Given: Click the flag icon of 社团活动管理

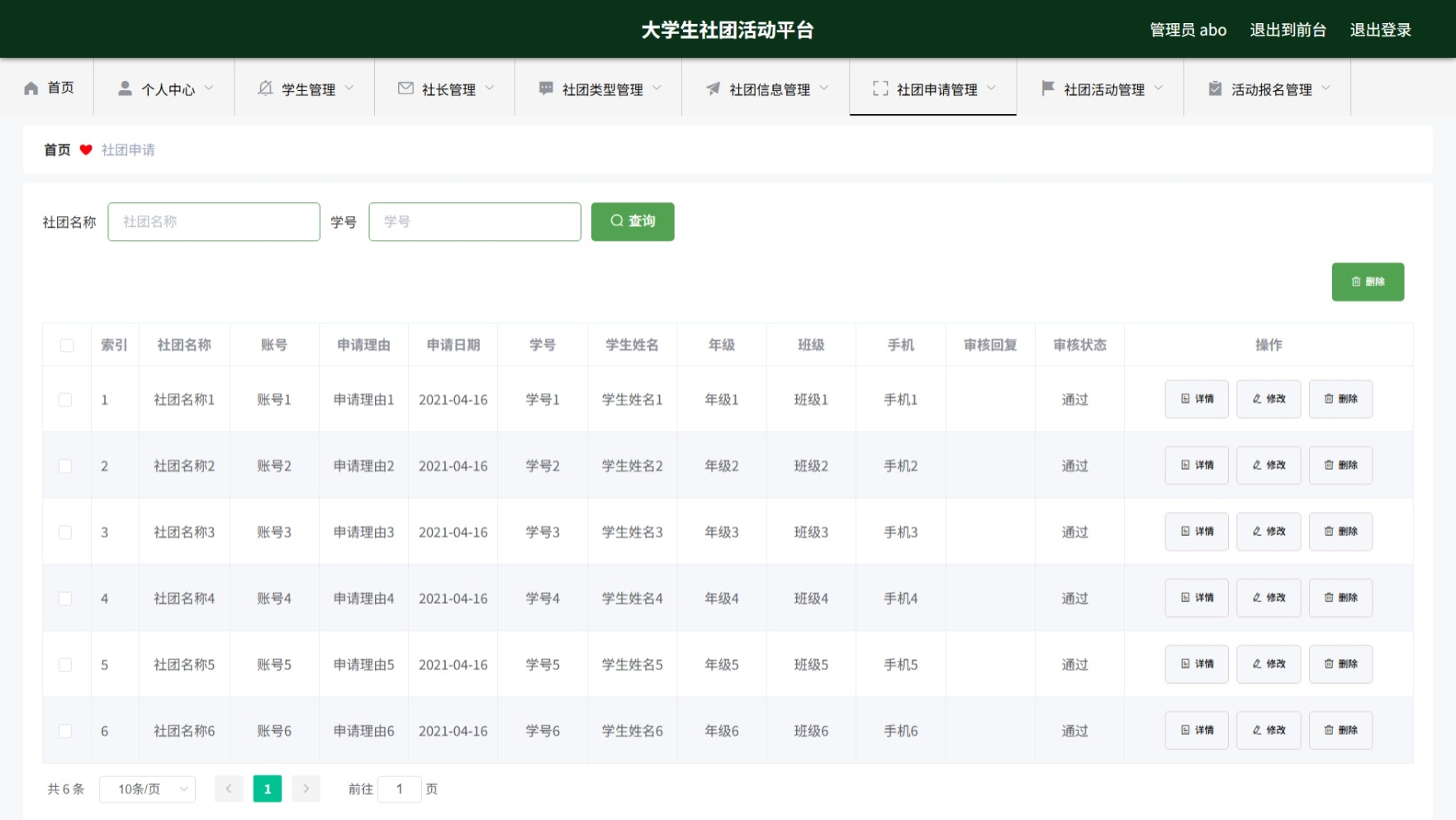Looking at the screenshot, I should point(1047,88).
